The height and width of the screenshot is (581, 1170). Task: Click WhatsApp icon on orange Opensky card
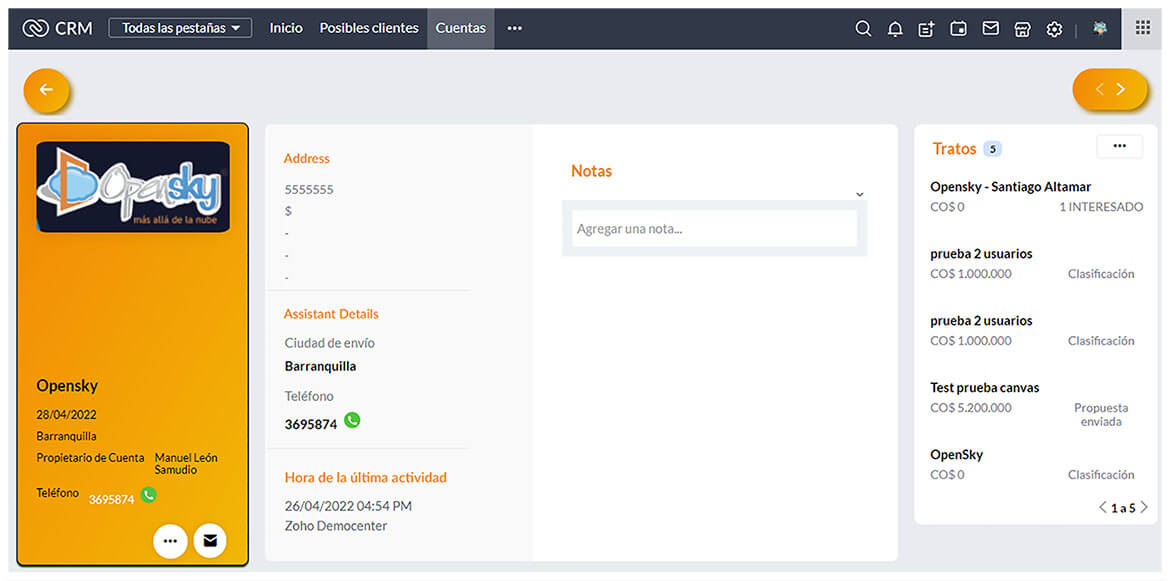[x=149, y=494]
